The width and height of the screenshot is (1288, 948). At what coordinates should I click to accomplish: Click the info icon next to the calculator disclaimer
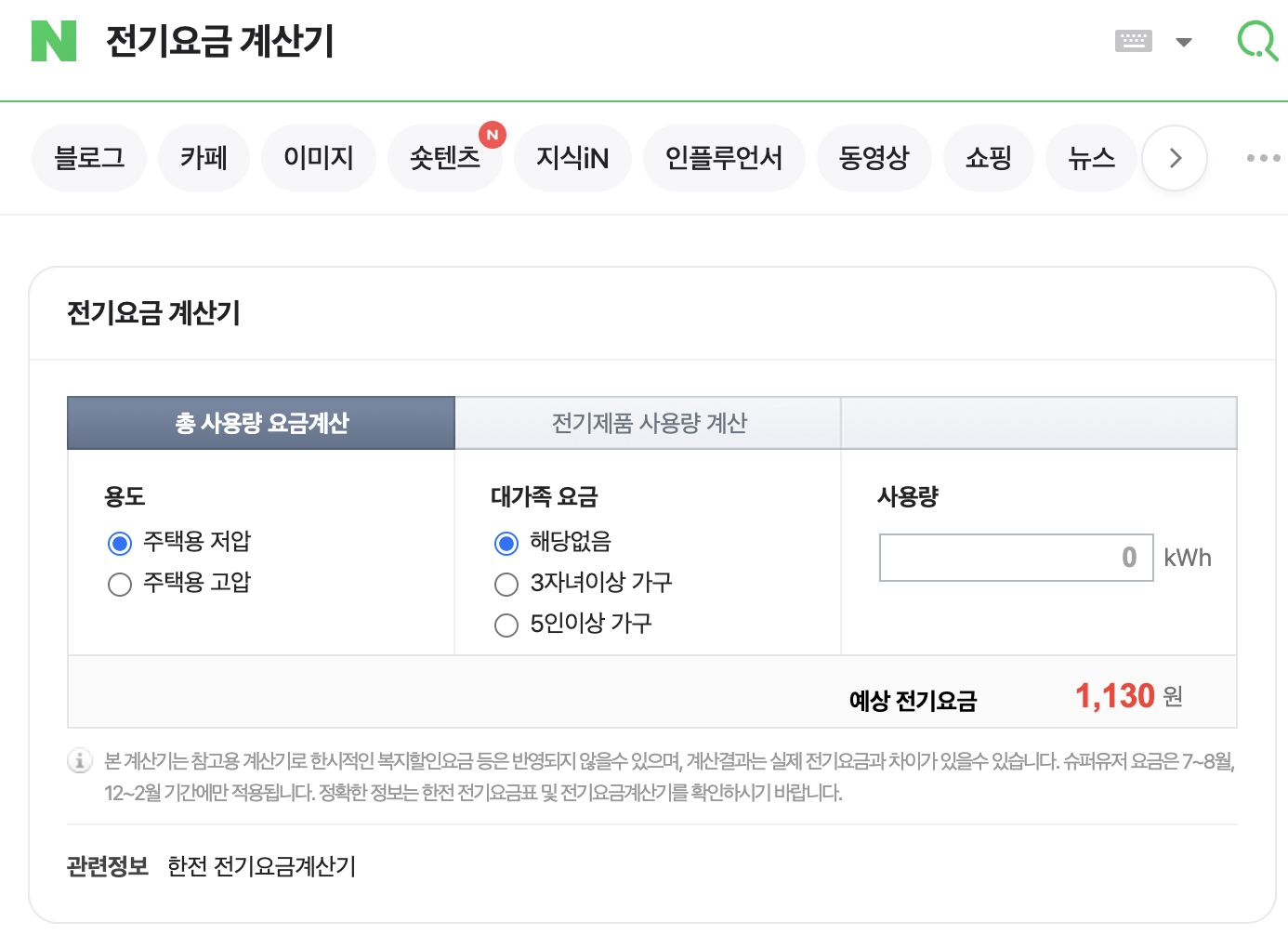click(x=79, y=760)
